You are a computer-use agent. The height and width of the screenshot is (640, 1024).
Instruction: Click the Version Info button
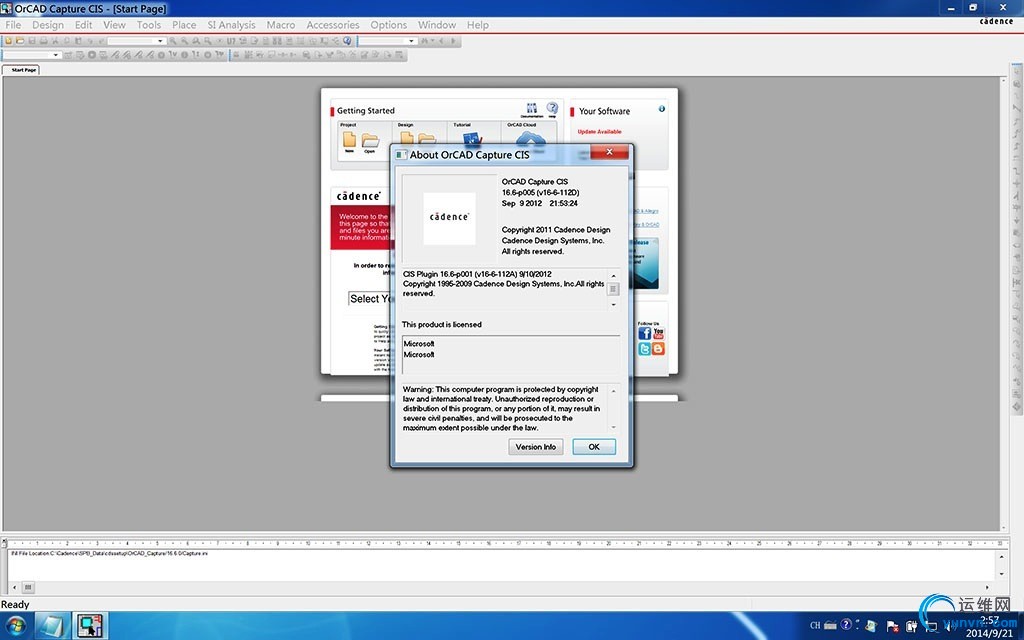(x=536, y=447)
